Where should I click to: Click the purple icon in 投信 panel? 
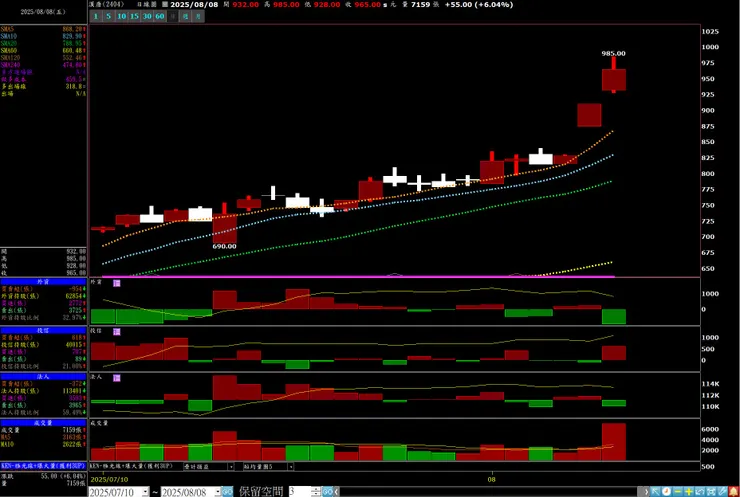(x=117, y=332)
